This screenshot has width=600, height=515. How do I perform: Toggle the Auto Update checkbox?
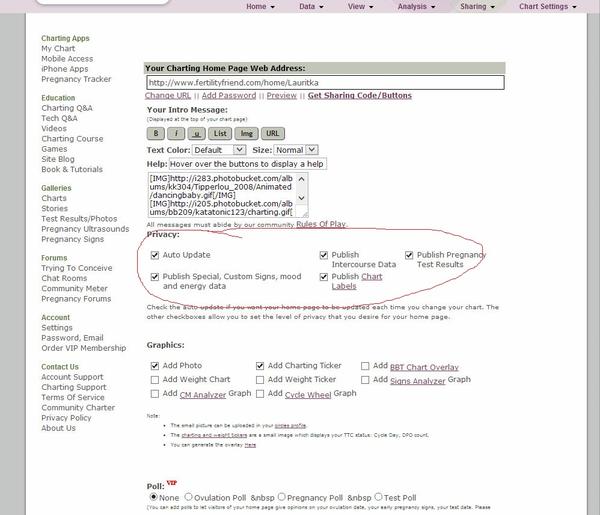(x=155, y=255)
